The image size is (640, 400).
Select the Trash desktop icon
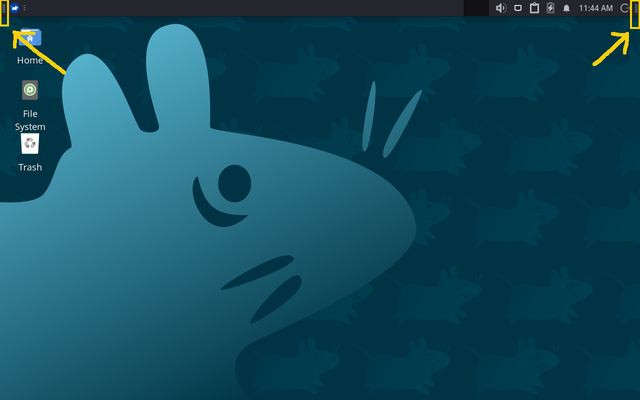30,153
